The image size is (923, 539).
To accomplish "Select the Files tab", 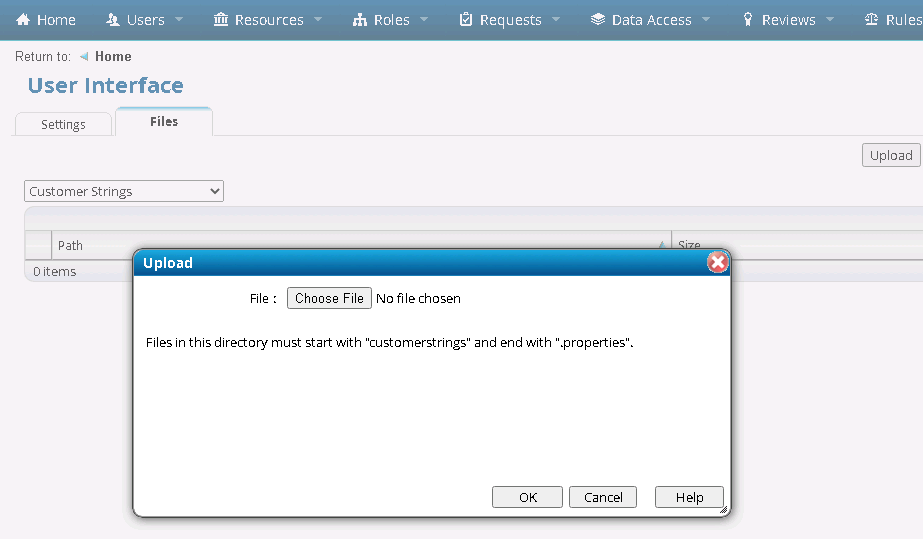I will click(x=164, y=122).
